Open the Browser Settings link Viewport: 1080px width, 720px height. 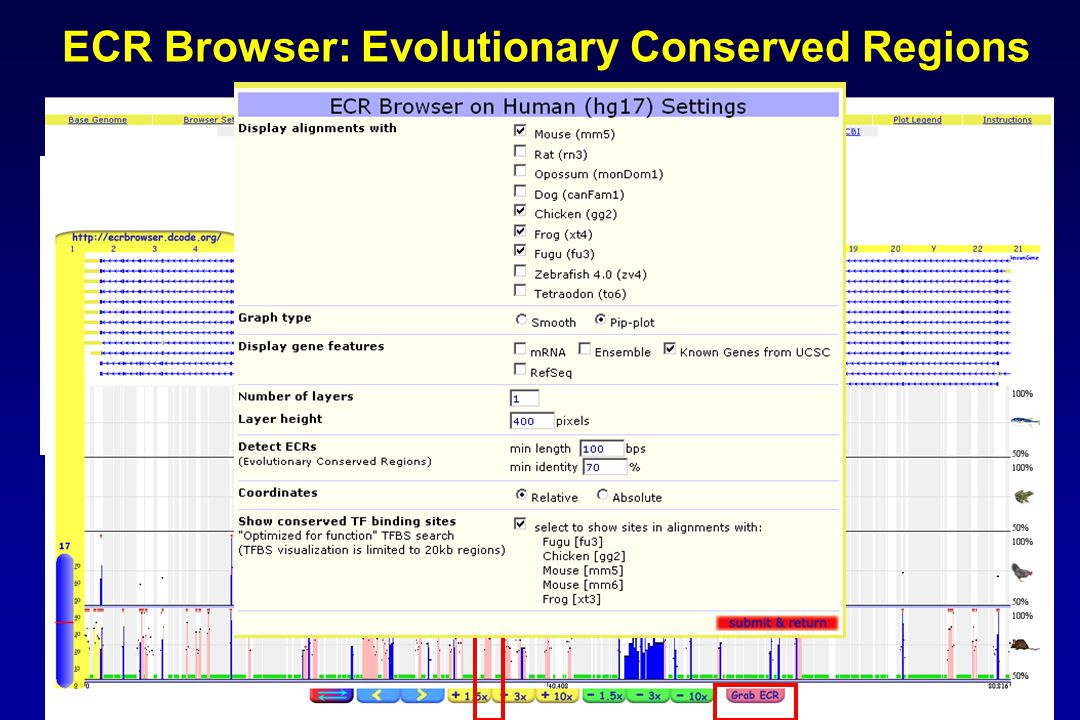[209, 120]
